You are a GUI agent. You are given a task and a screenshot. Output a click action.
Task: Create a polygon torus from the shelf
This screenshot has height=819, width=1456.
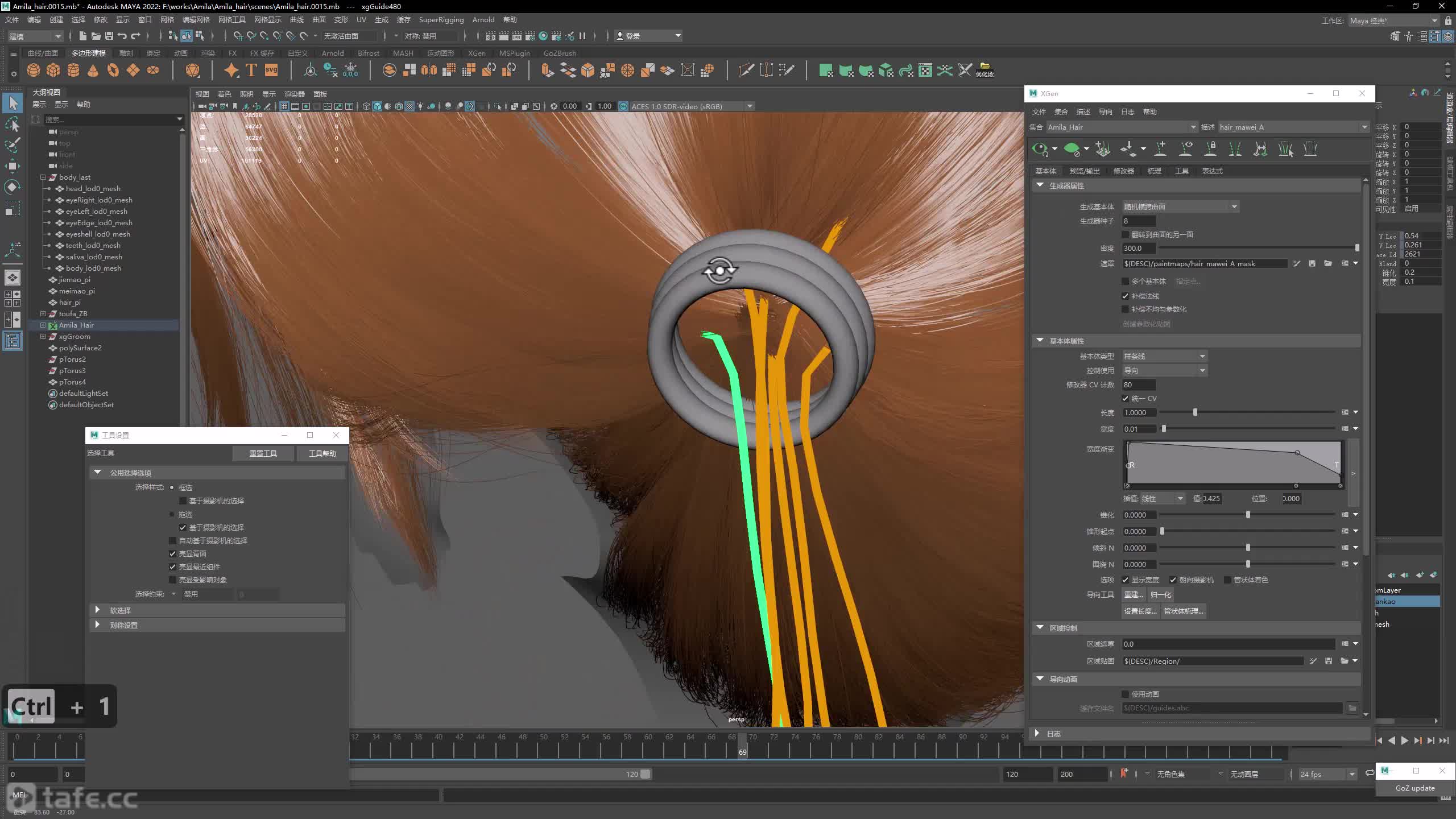click(113, 71)
